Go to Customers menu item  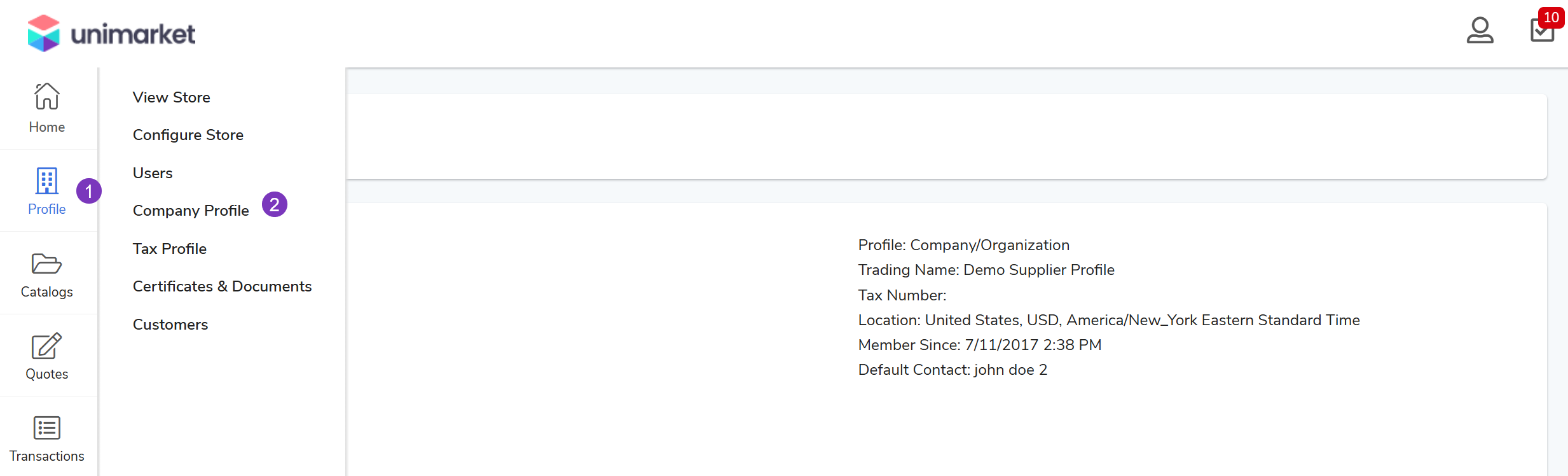pos(170,325)
